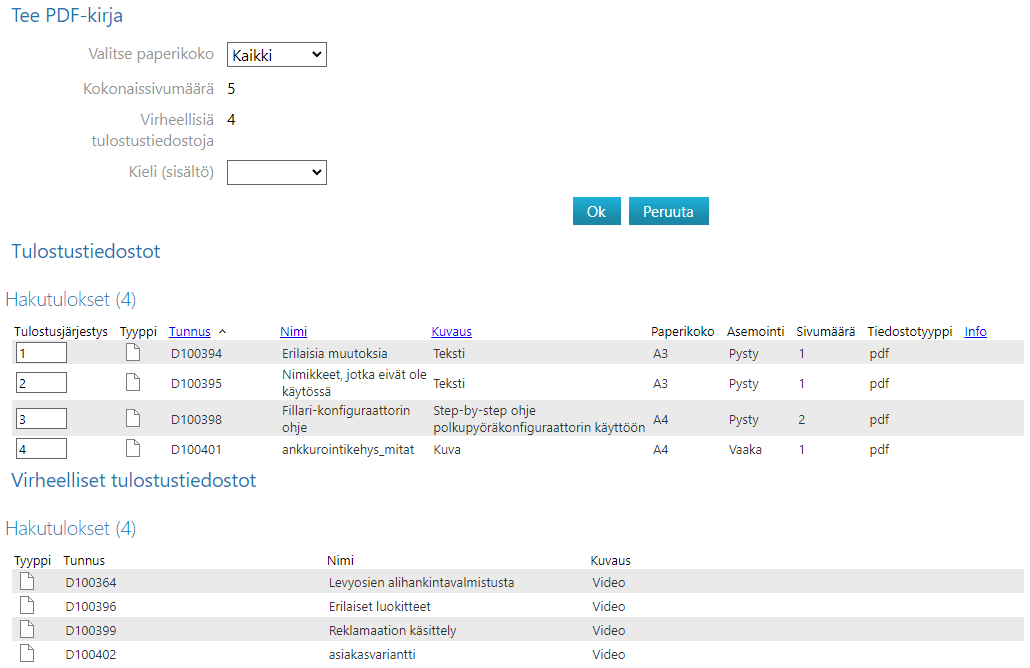1030x668 pixels.
Task: Click the Info column header link
Action: [975, 331]
